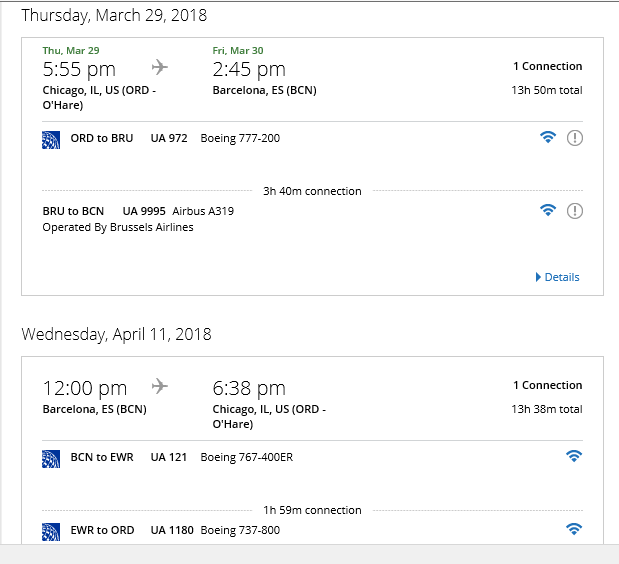Image resolution: width=619 pixels, height=564 pixels.
Task: Click the 1 Connection label for return flight
Action: tap(548, 385)
